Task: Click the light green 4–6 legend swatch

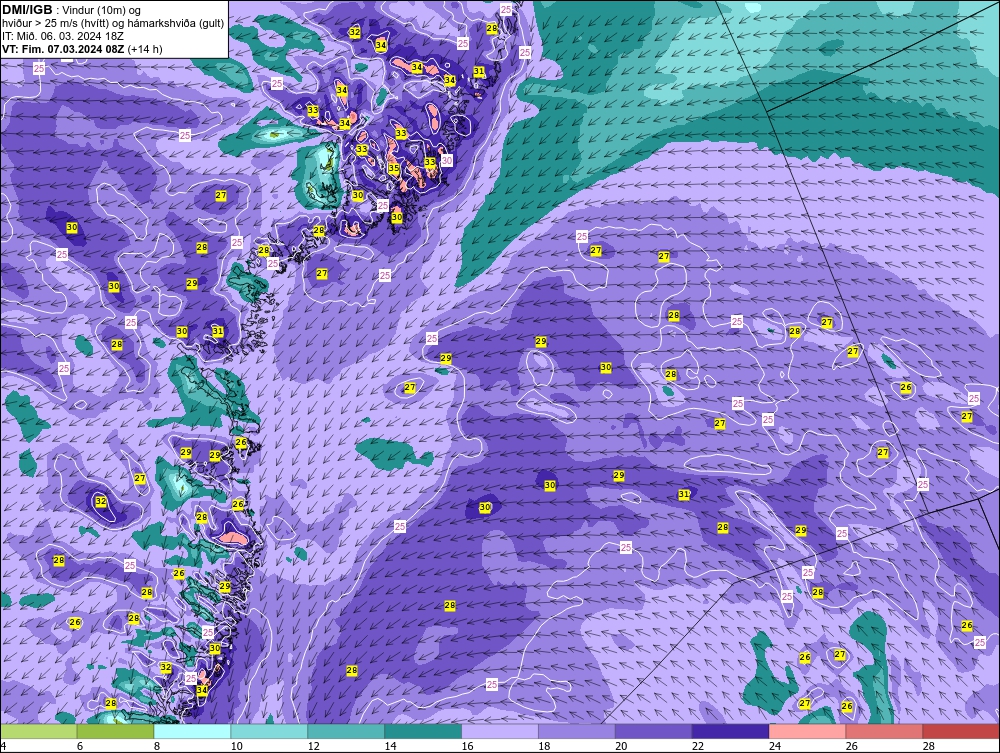Action: tap(39, 731)
